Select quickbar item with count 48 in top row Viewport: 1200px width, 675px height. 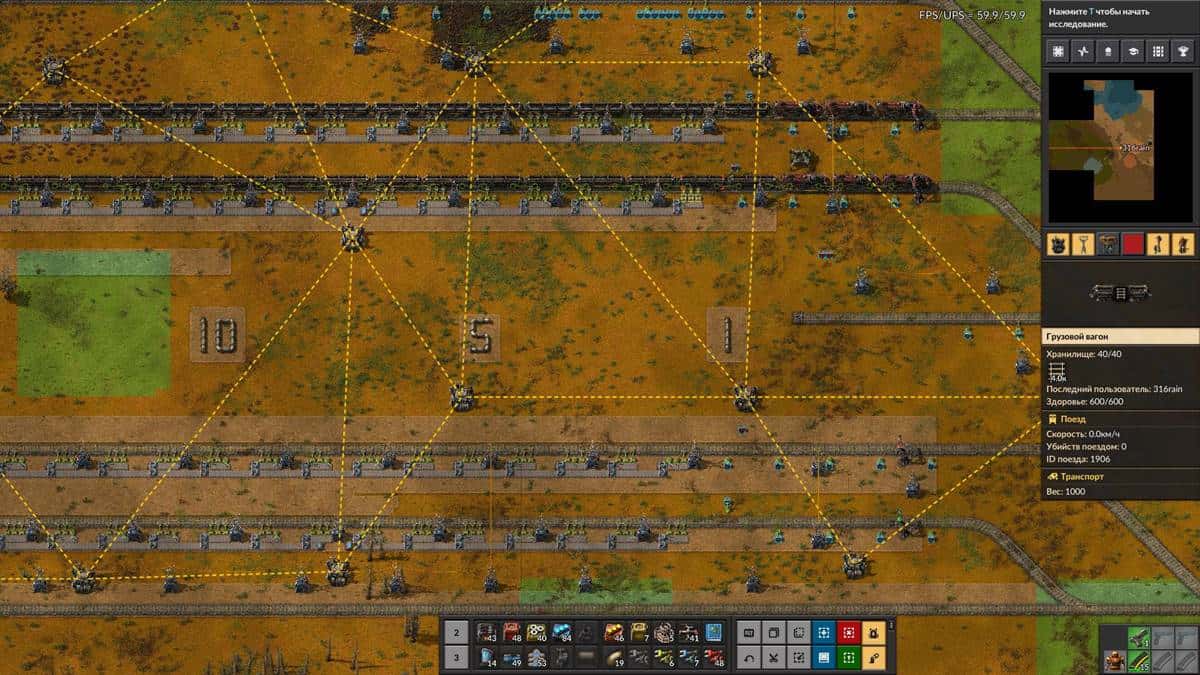tap(512, 632)
